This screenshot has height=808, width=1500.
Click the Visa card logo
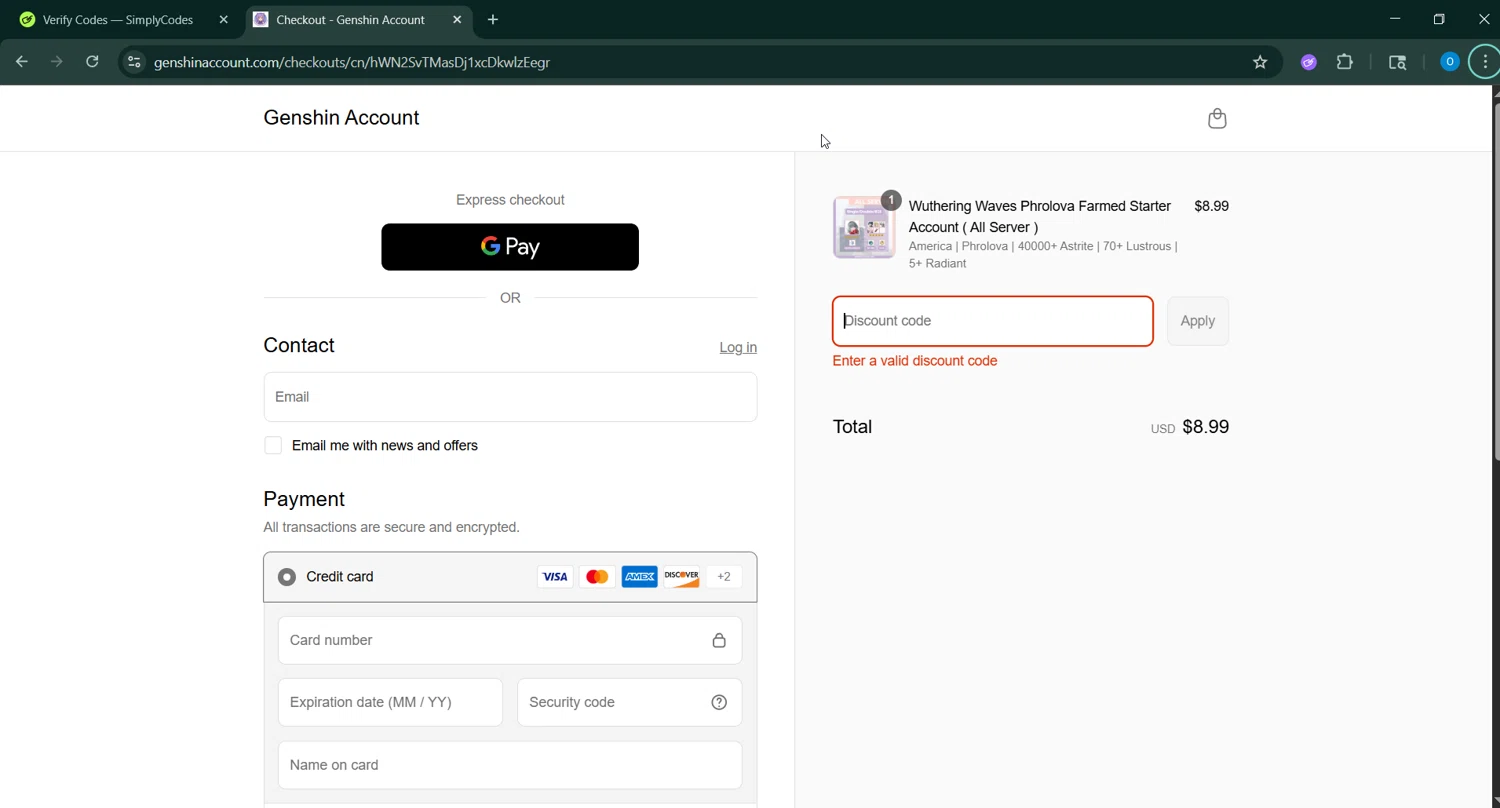click(x=555, y=576)
